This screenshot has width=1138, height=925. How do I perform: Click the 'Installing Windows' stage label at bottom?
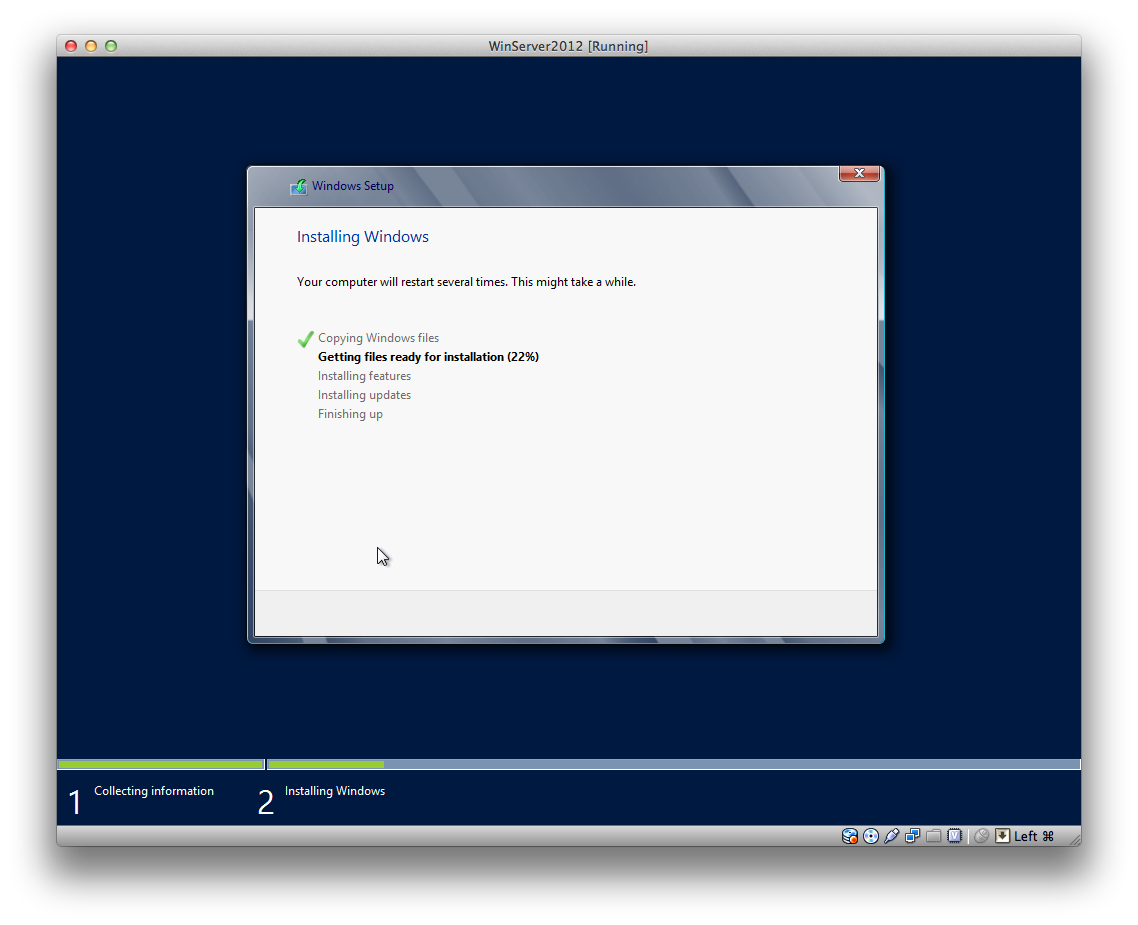(x=335, y=791)
